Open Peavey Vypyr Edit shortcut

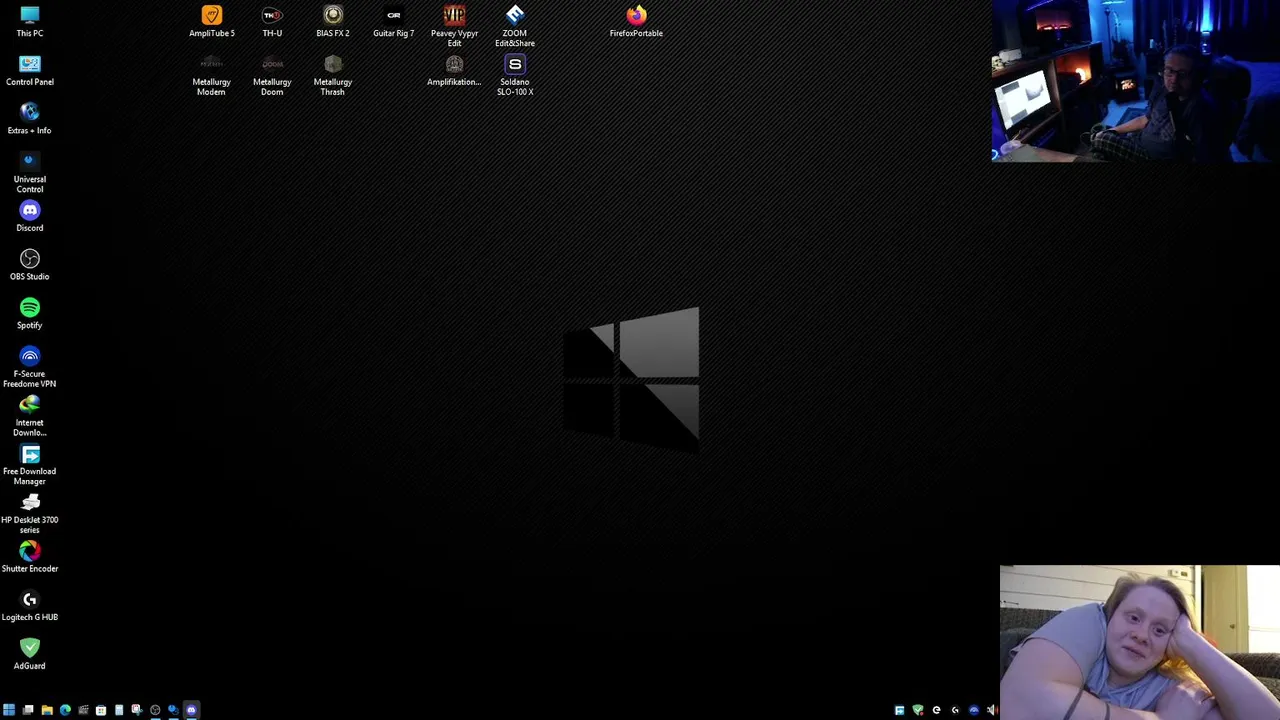point(454,26)
